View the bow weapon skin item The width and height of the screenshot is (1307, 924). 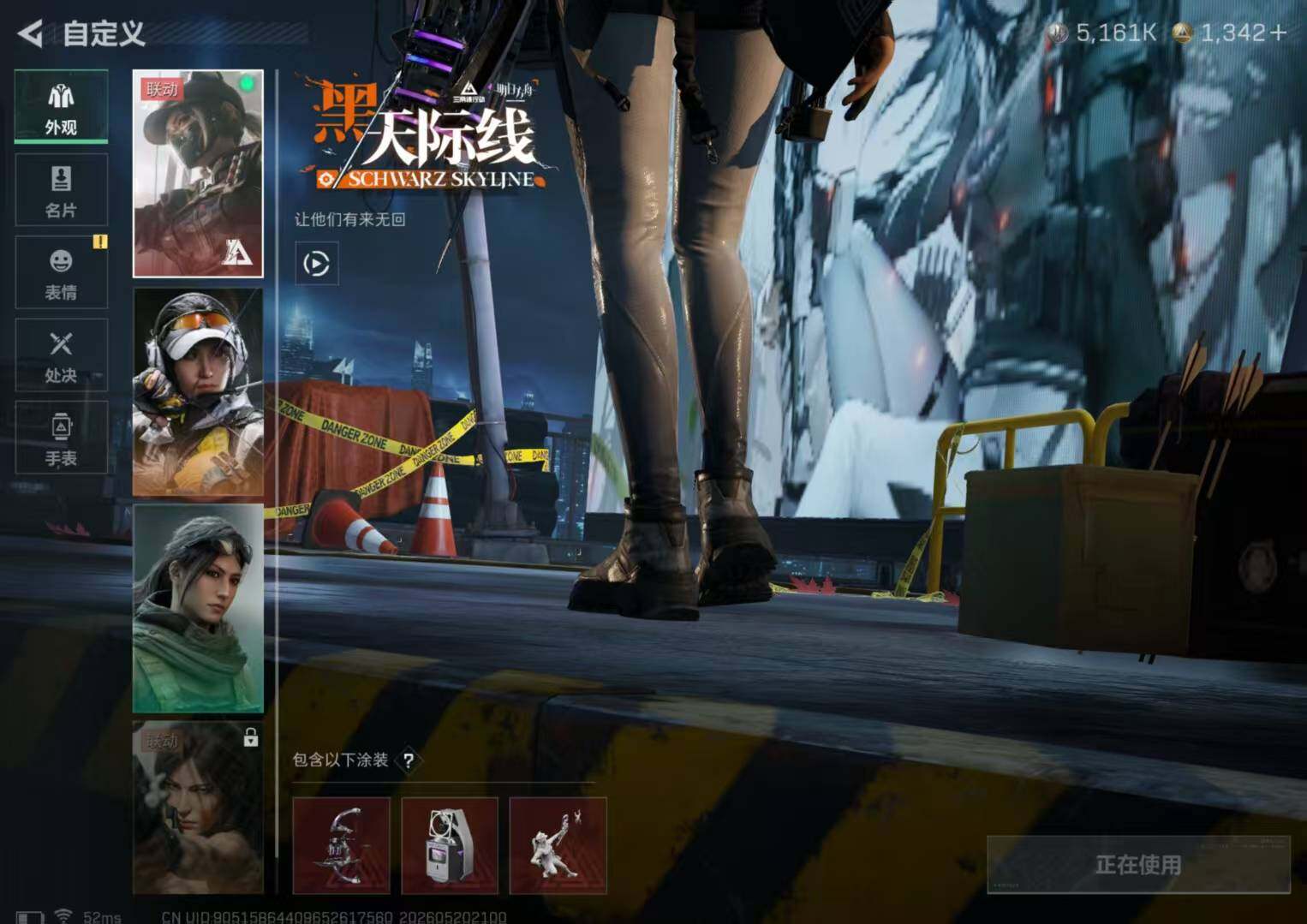(x=341, y=846)
